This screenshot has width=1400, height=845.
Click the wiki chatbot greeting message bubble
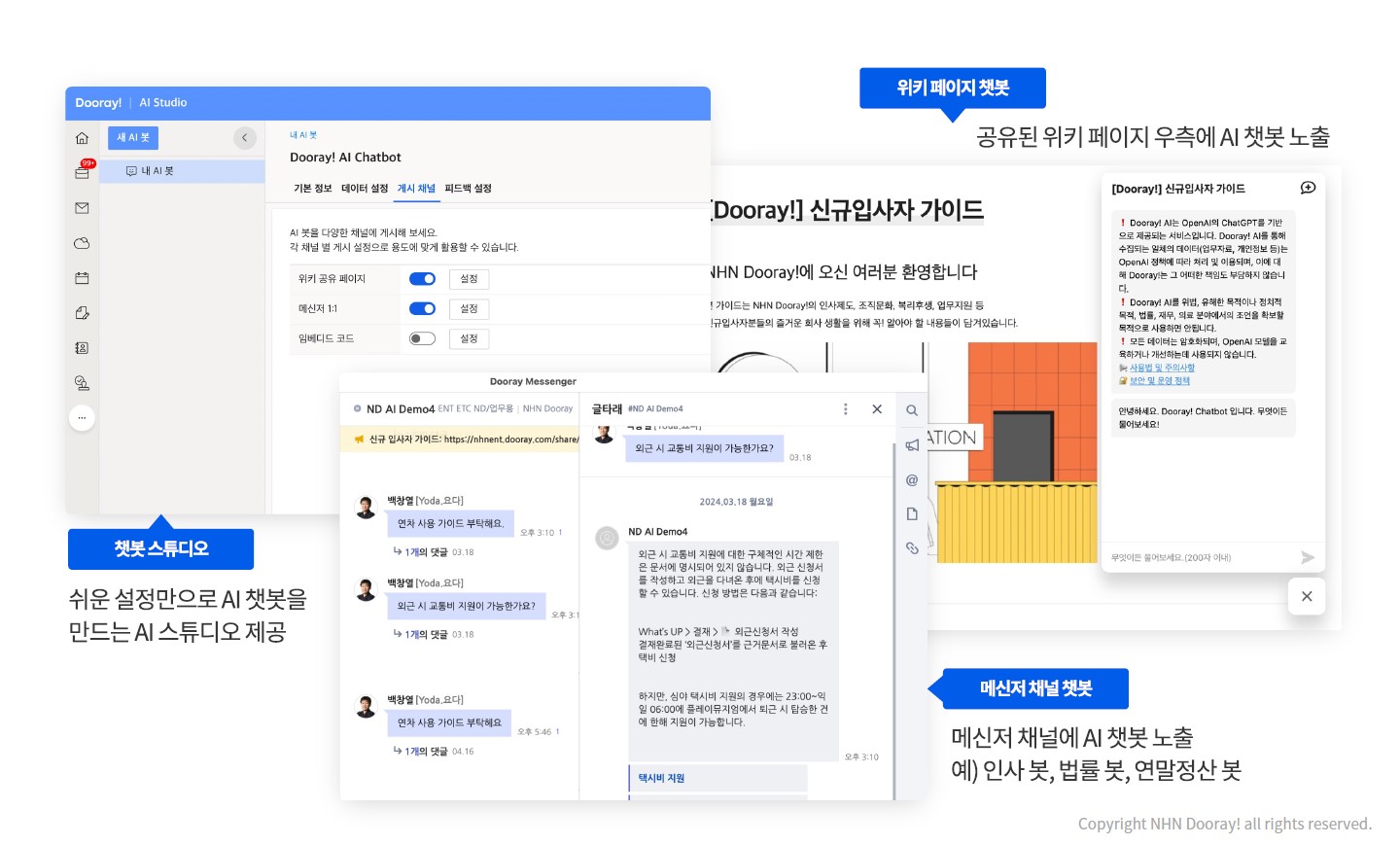pyautogui.click(x=1203, y=418)
